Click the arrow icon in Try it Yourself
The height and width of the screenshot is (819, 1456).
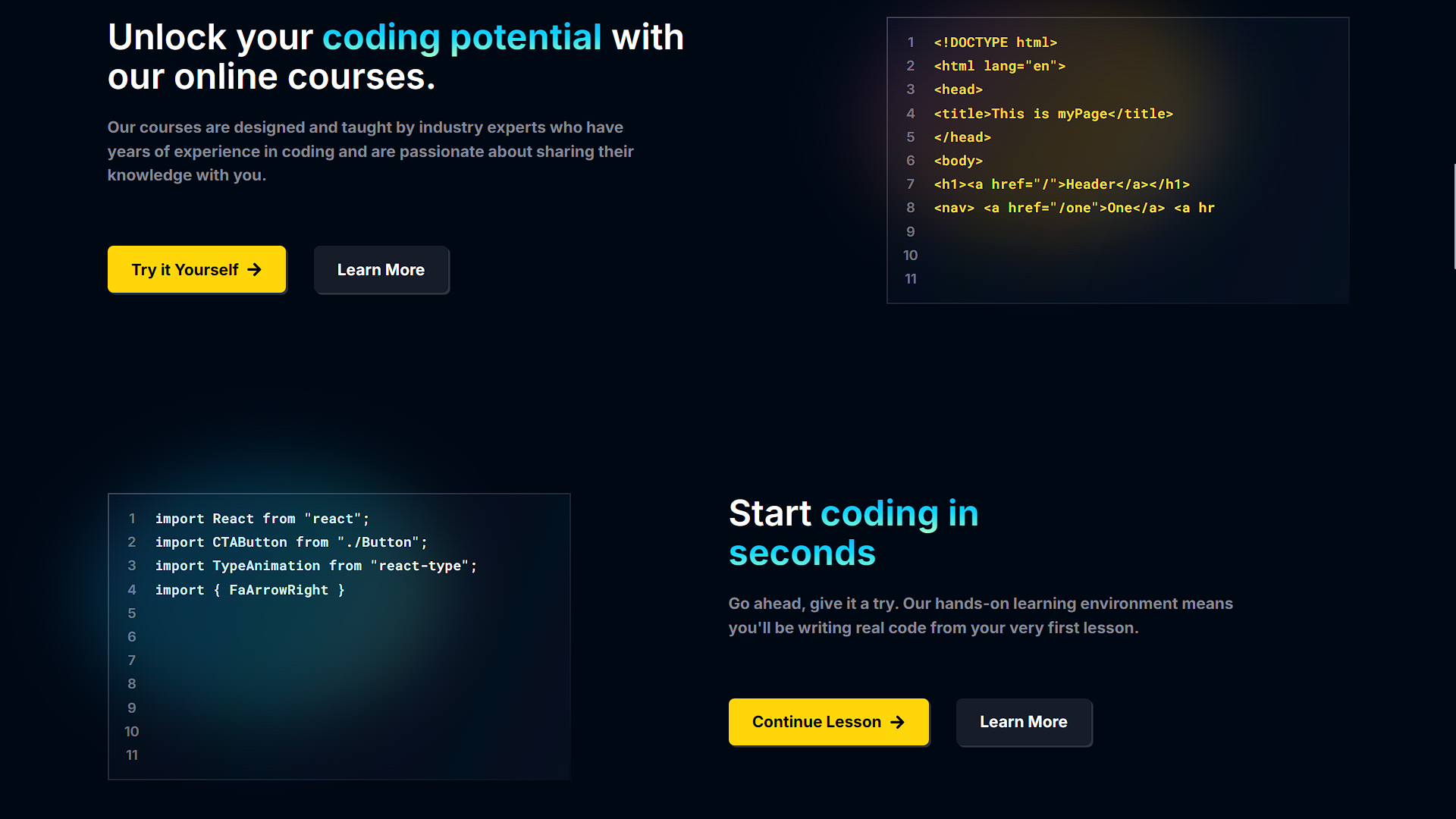click(254, 270)
